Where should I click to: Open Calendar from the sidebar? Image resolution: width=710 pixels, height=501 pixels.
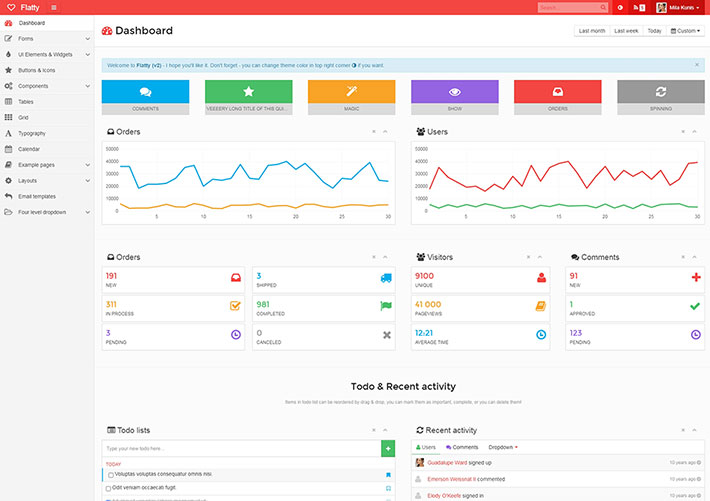(x=29, y=149)
